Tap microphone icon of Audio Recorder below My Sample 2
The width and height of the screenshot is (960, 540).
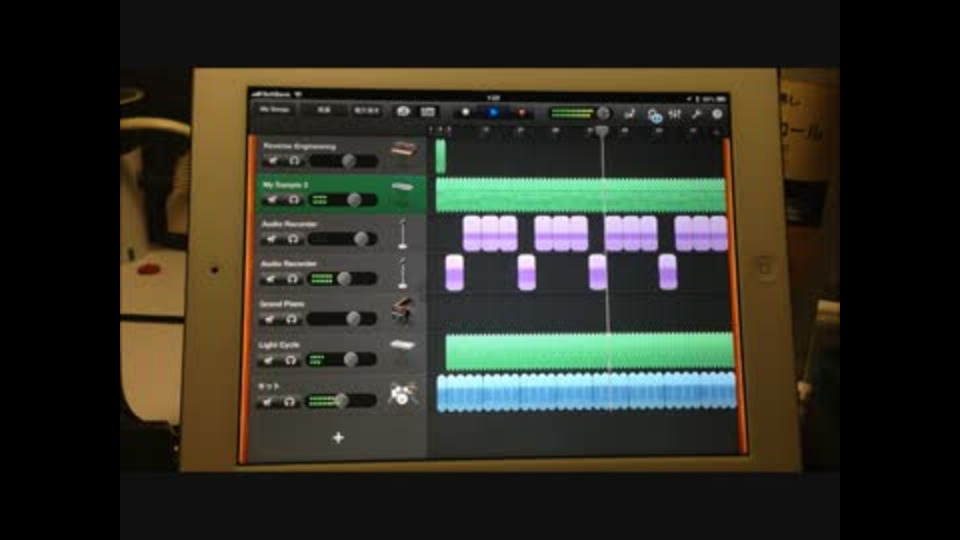402,233
